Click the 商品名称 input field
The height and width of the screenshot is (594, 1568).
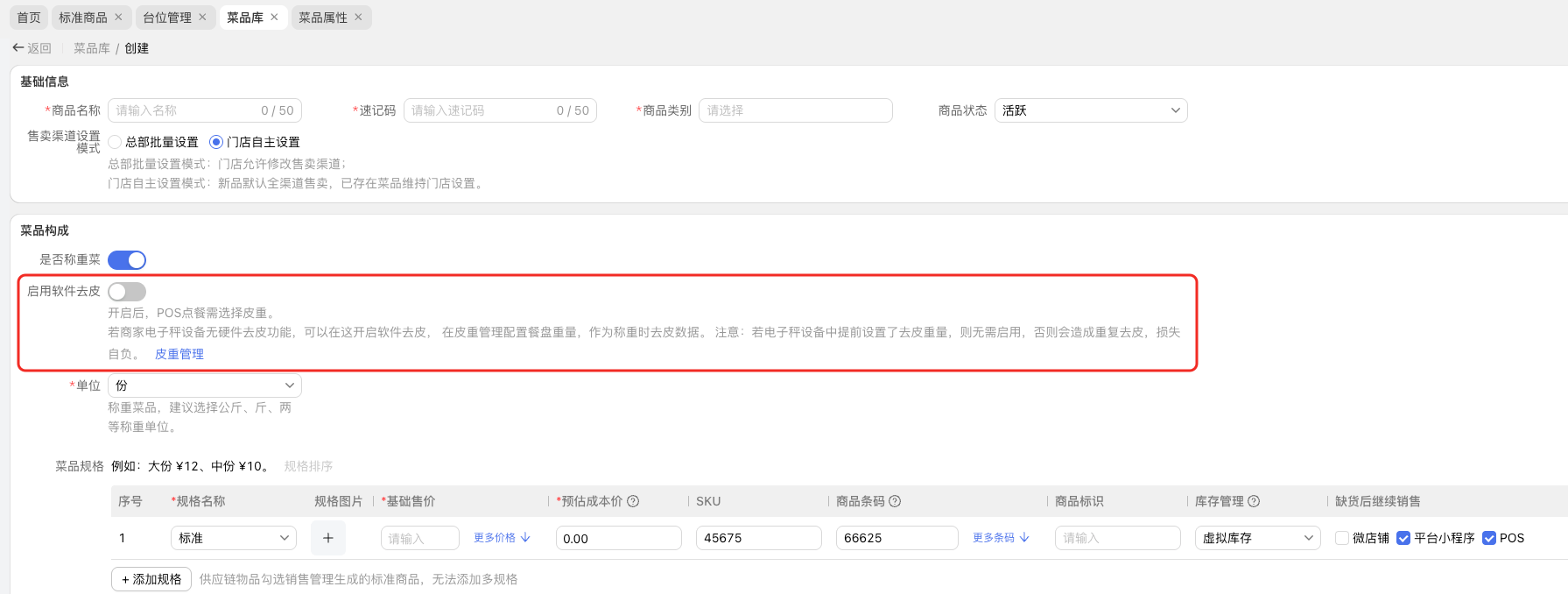[x=205, y=110]
